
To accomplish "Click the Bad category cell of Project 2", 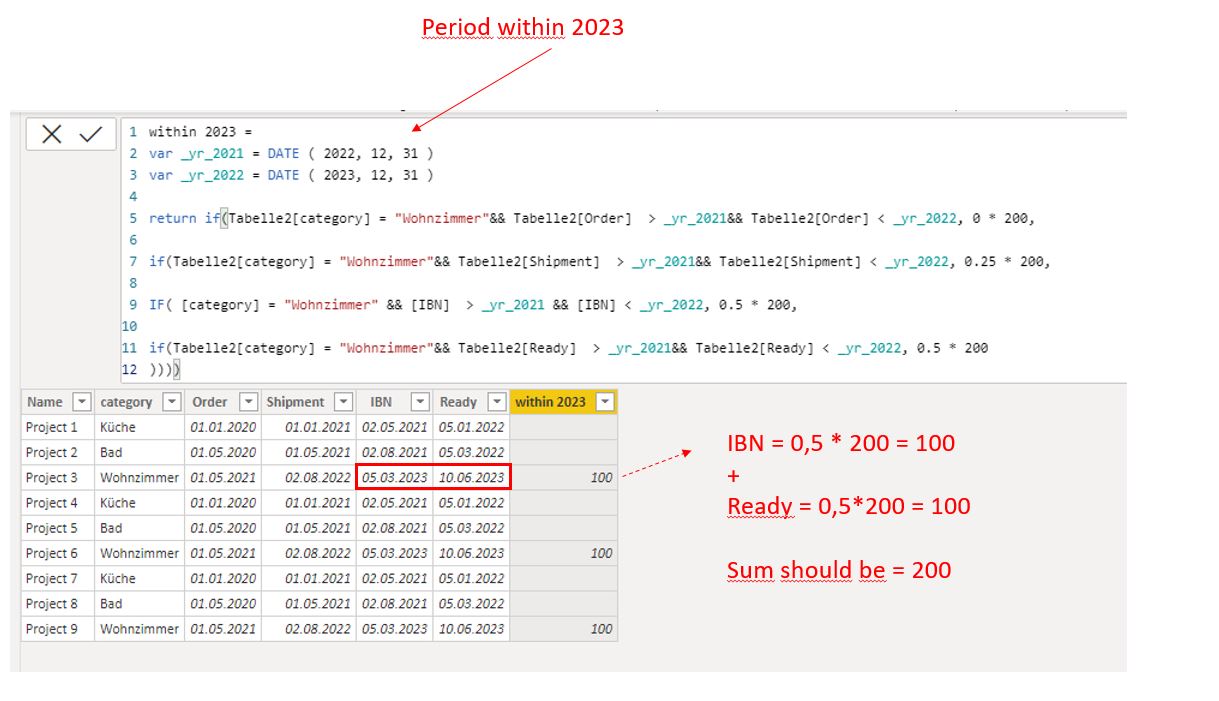I will [140, 452].
